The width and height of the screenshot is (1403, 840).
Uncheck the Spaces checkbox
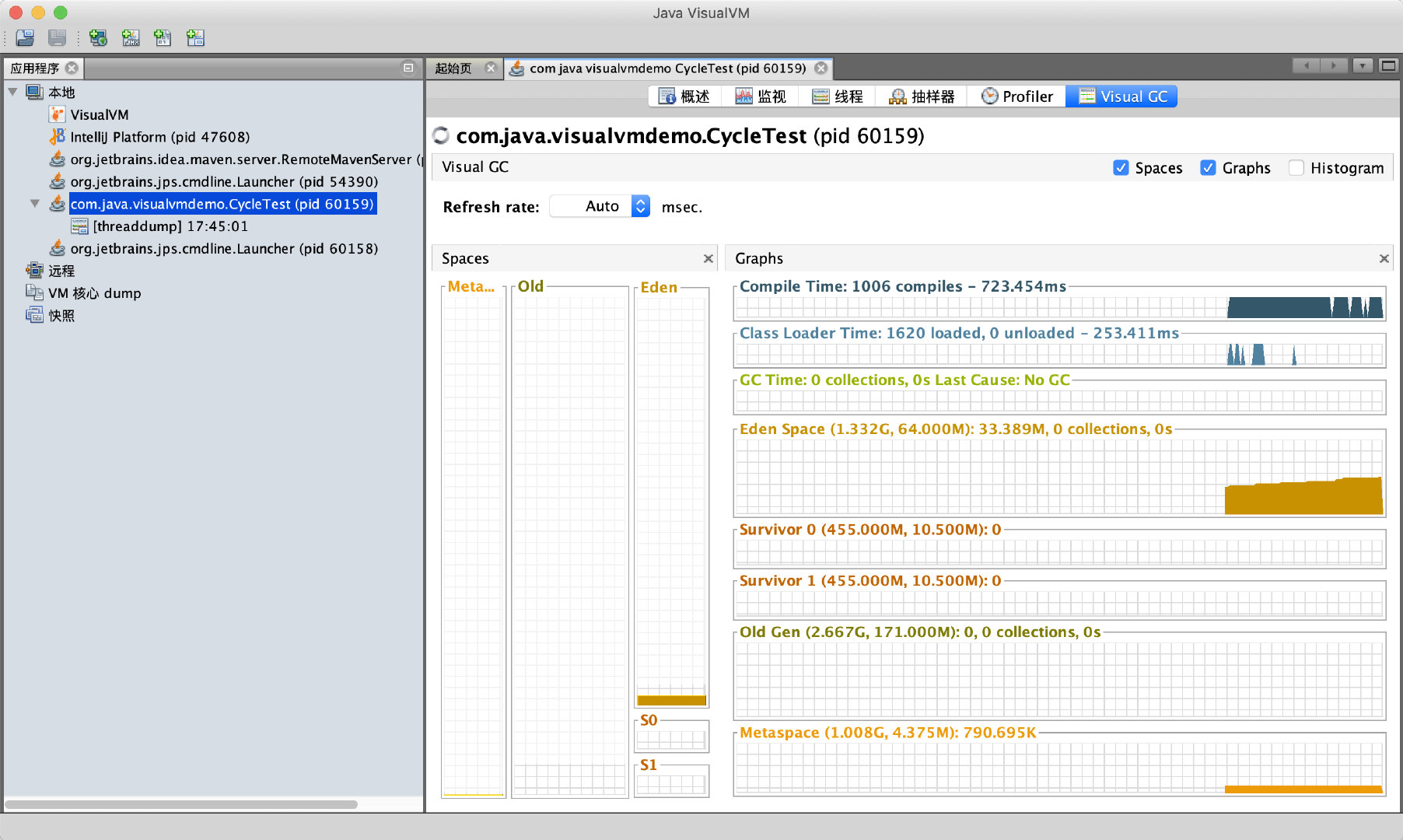point(1121,167)
